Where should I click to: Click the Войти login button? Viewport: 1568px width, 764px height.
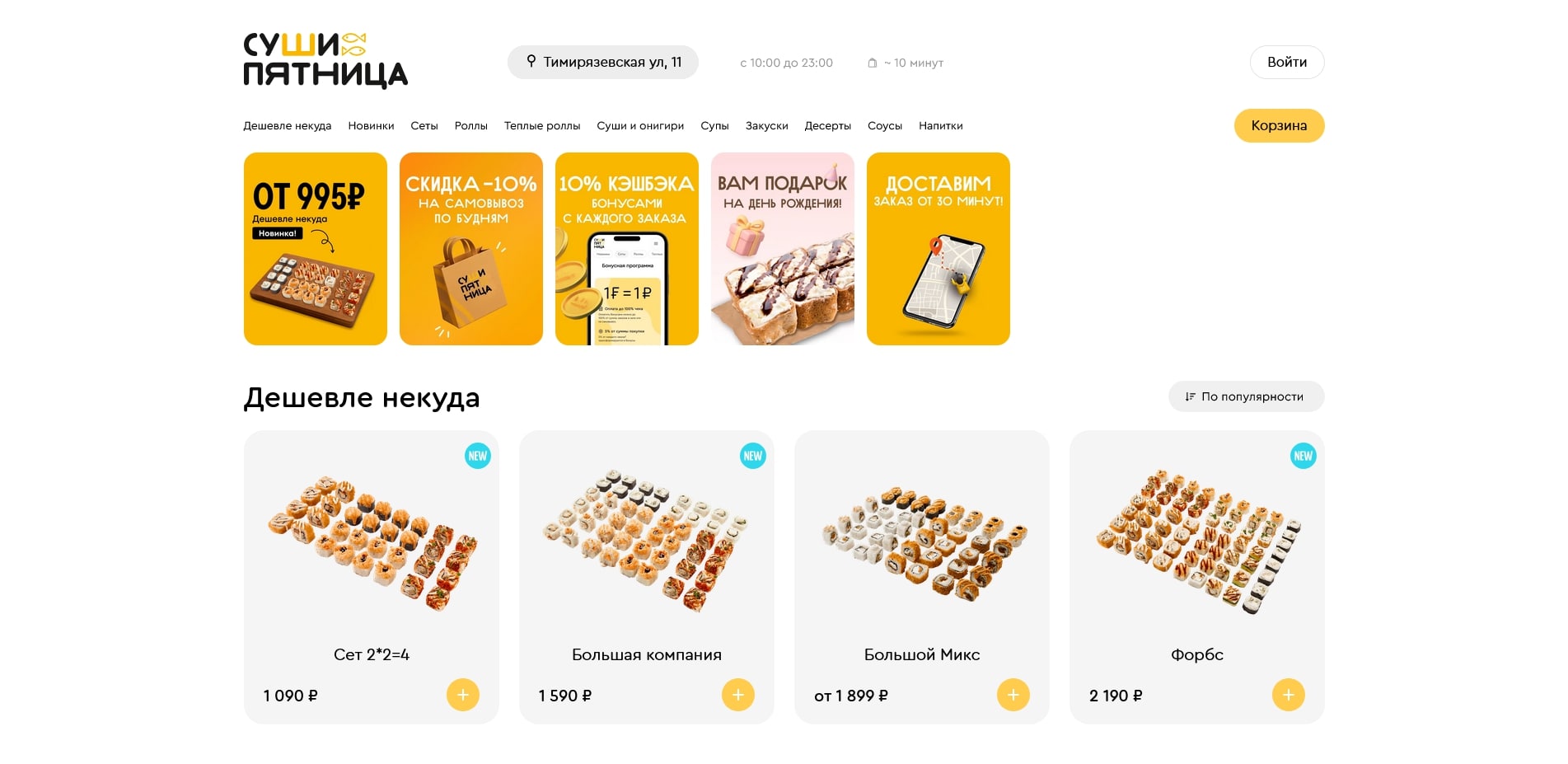[1287, 62]
